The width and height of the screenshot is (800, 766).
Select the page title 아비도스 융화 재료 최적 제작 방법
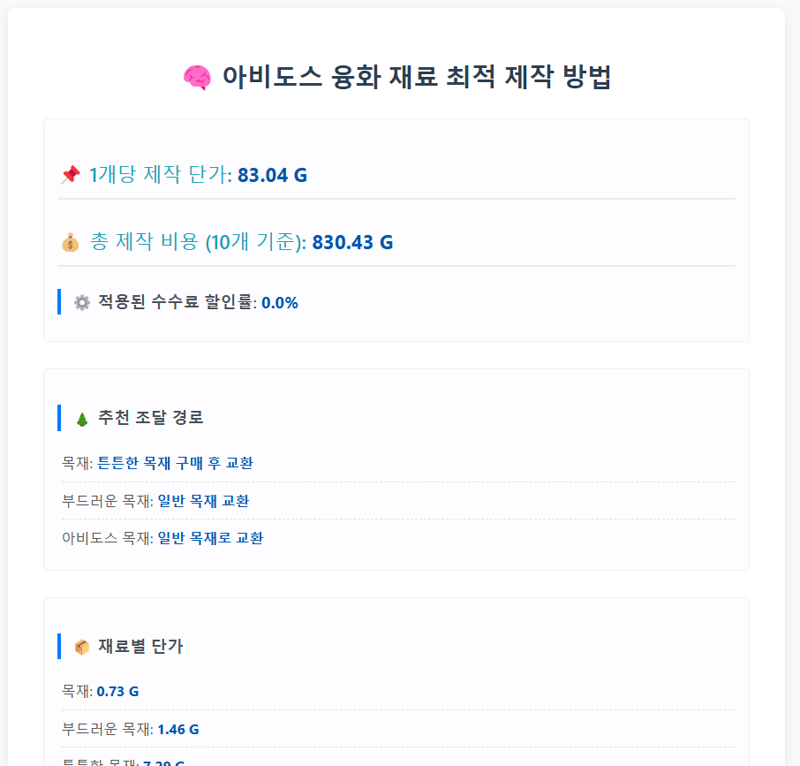[416, 77]
